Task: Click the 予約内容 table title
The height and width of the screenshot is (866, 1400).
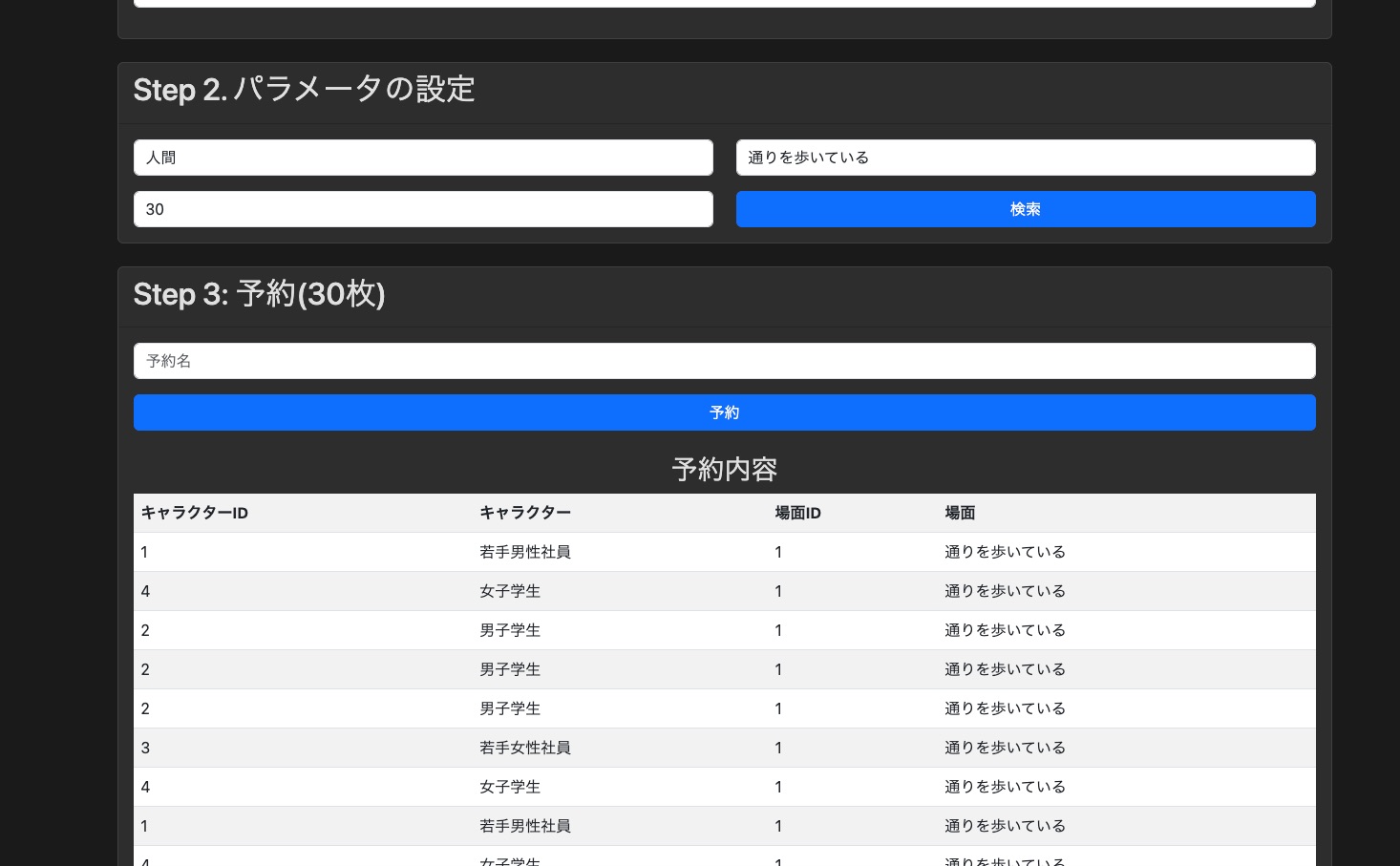Action: point(724,469)
